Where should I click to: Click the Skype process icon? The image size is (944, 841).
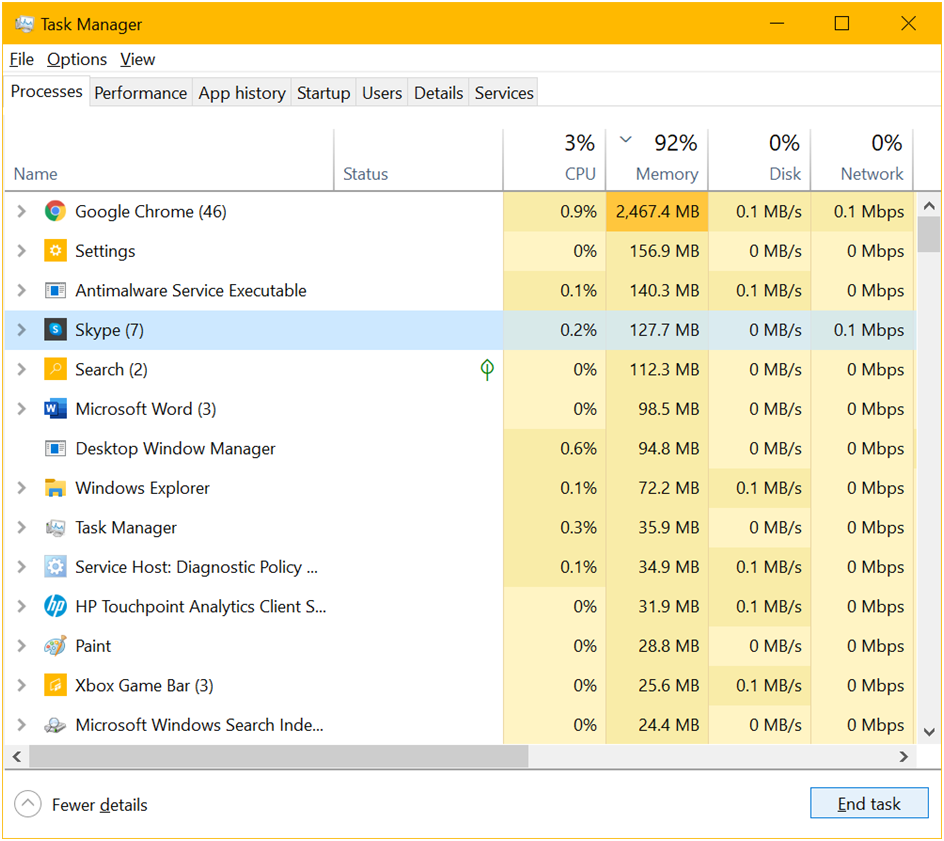[55, 330]
